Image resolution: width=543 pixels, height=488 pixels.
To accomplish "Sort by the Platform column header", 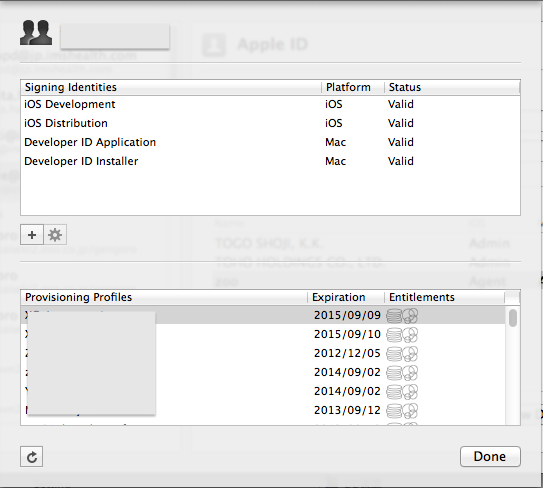I will (353, 87).
